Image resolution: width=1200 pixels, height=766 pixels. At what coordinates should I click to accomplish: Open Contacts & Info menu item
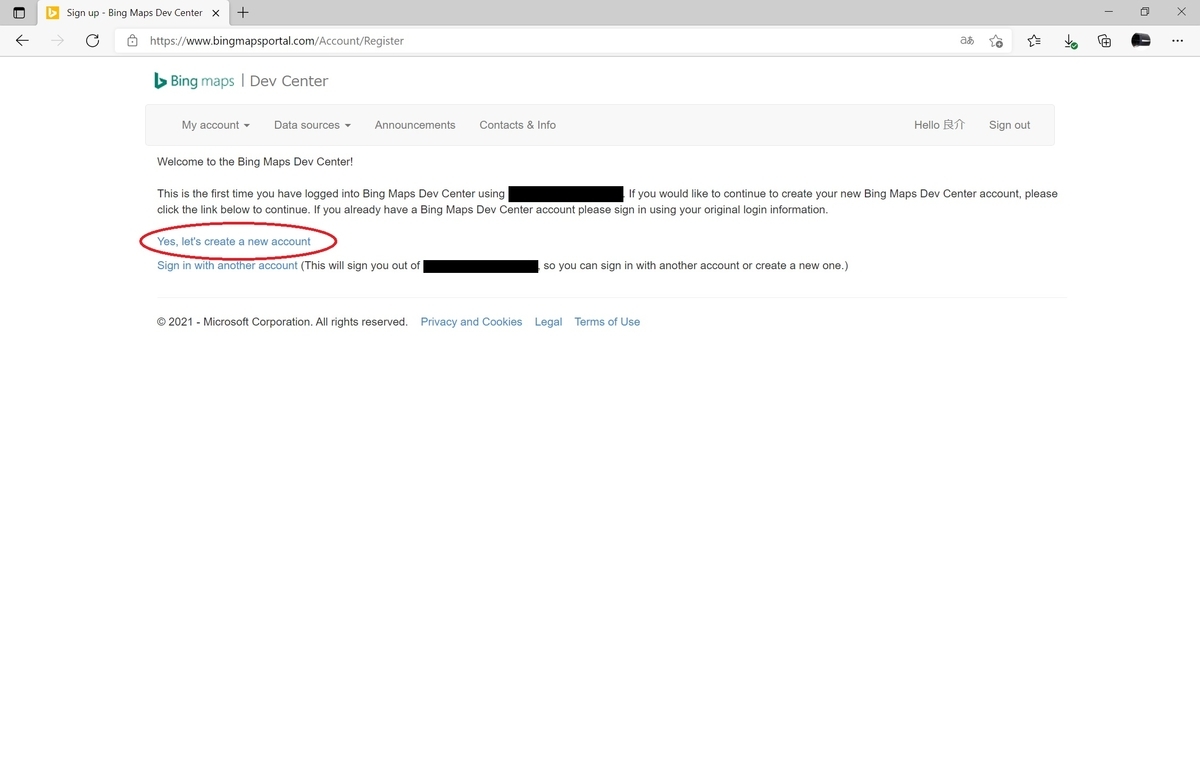point(517,125)
